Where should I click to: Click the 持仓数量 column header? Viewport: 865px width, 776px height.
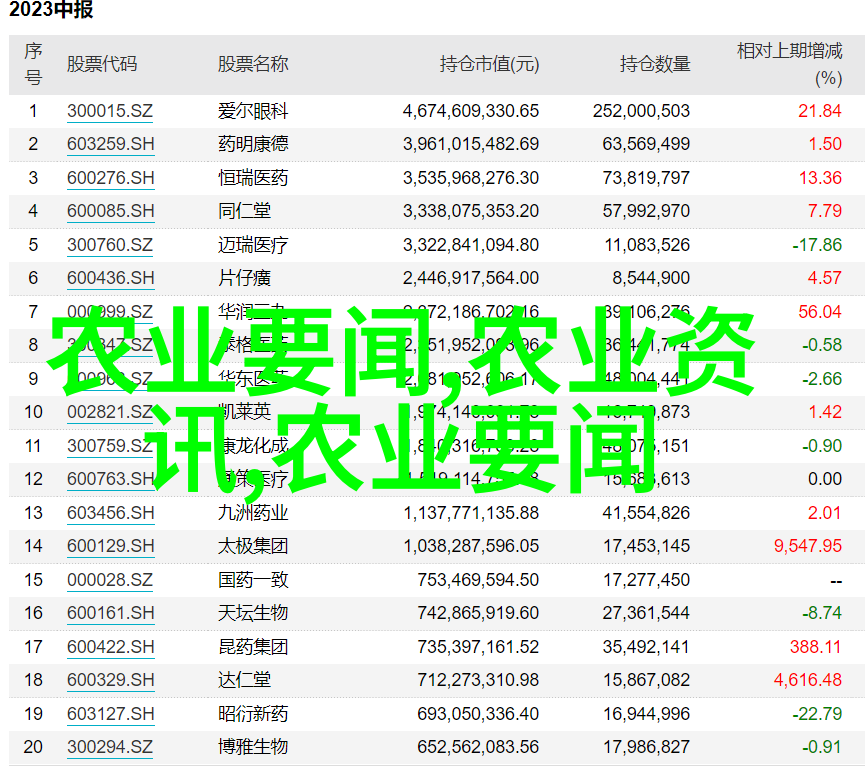coord(655,64)
